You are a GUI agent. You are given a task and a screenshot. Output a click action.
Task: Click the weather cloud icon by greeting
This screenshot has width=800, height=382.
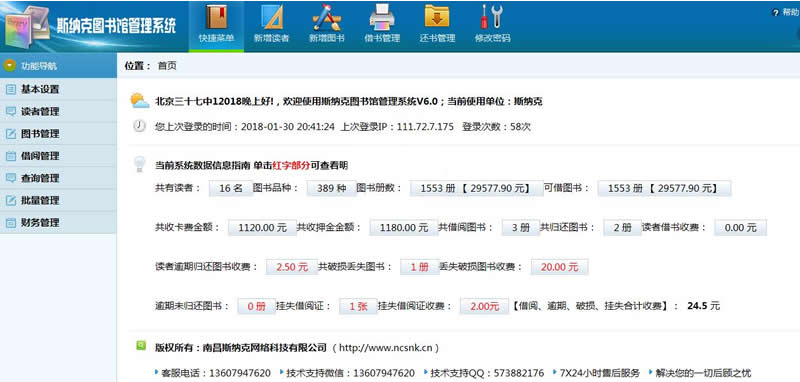[x=139, y=100]
